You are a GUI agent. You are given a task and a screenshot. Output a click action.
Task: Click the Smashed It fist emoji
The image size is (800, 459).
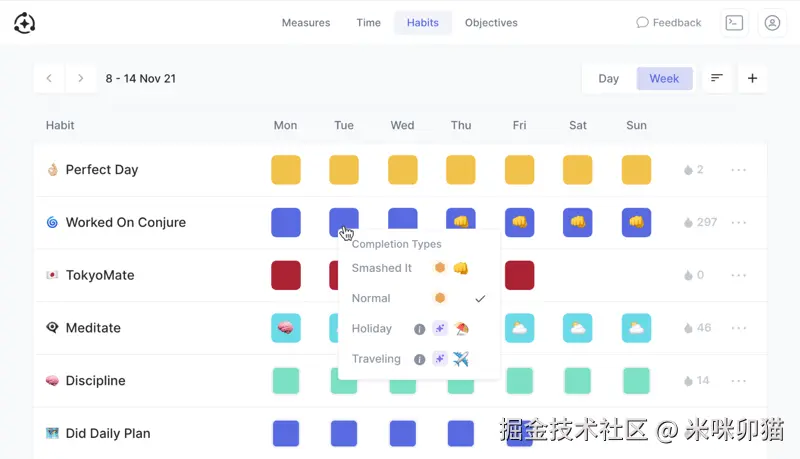coord(461,268)
